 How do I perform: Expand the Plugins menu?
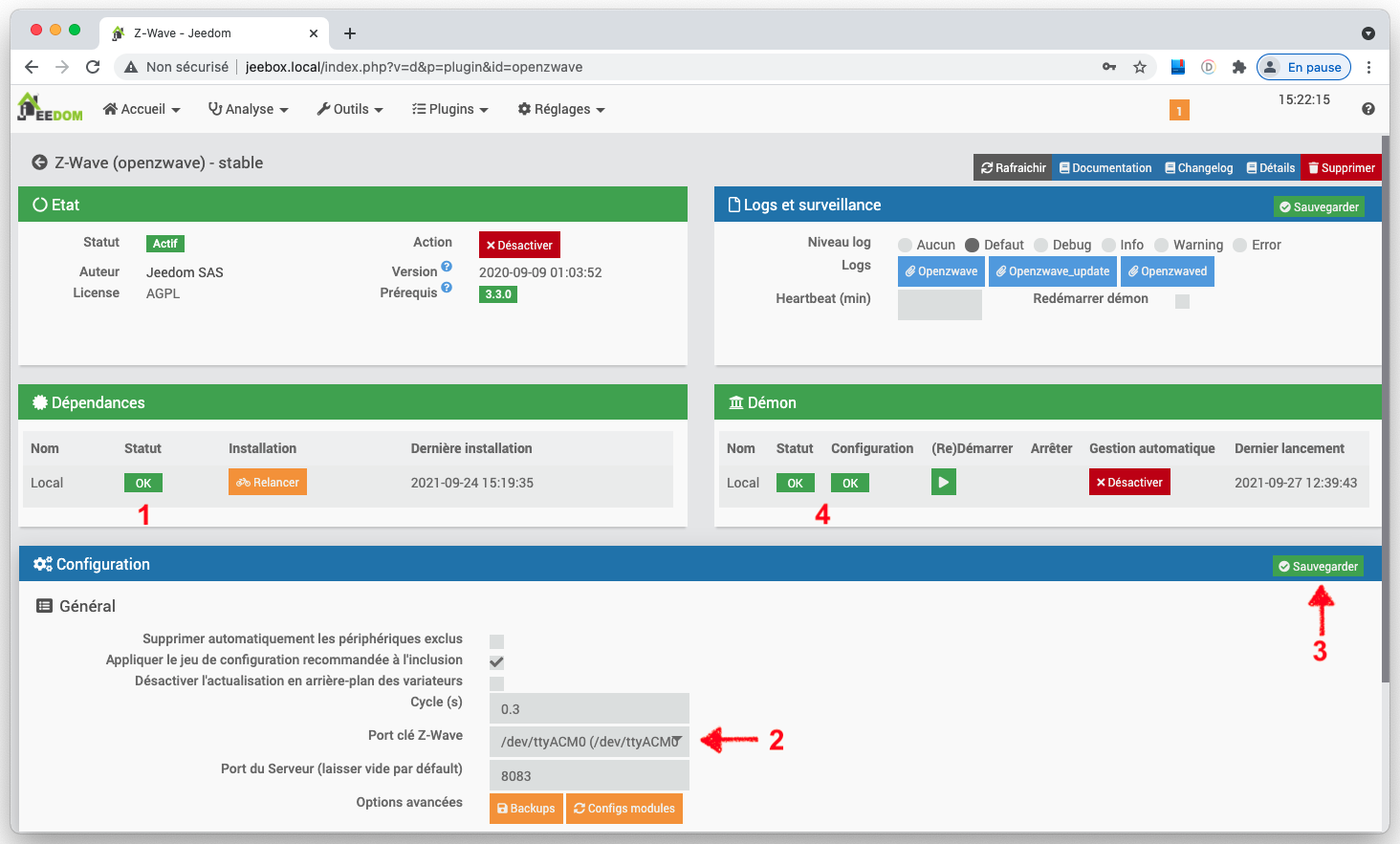pyautogui.click(x=449, y=109)
